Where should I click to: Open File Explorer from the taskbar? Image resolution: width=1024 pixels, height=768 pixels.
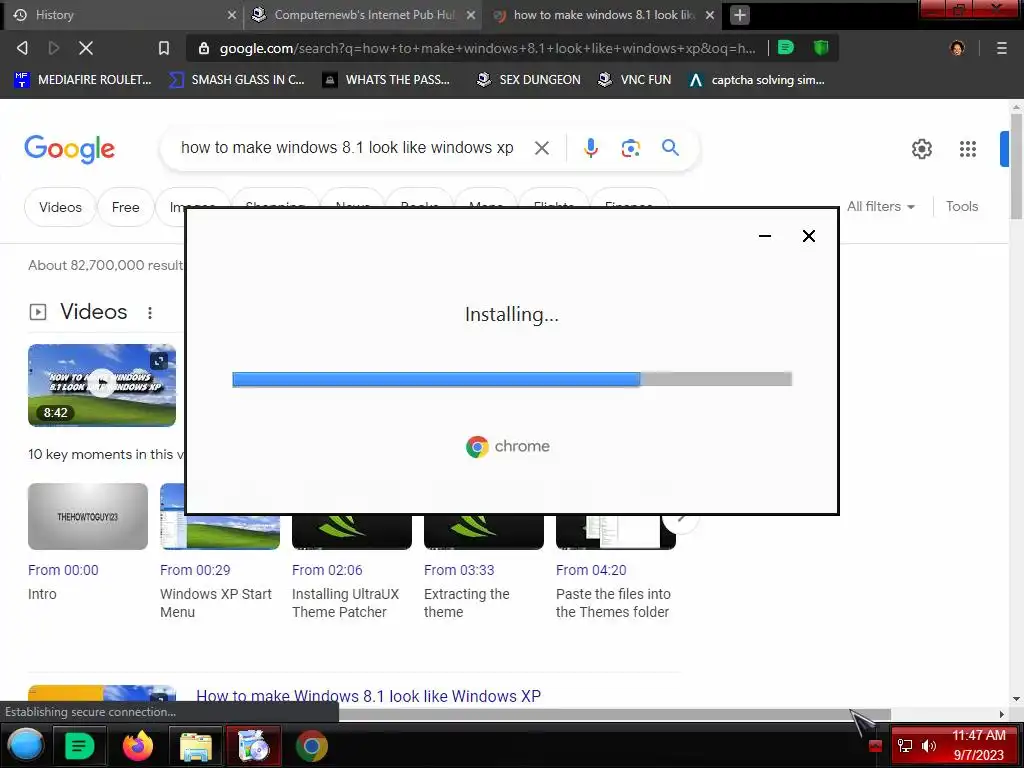[x=195, y=746]
